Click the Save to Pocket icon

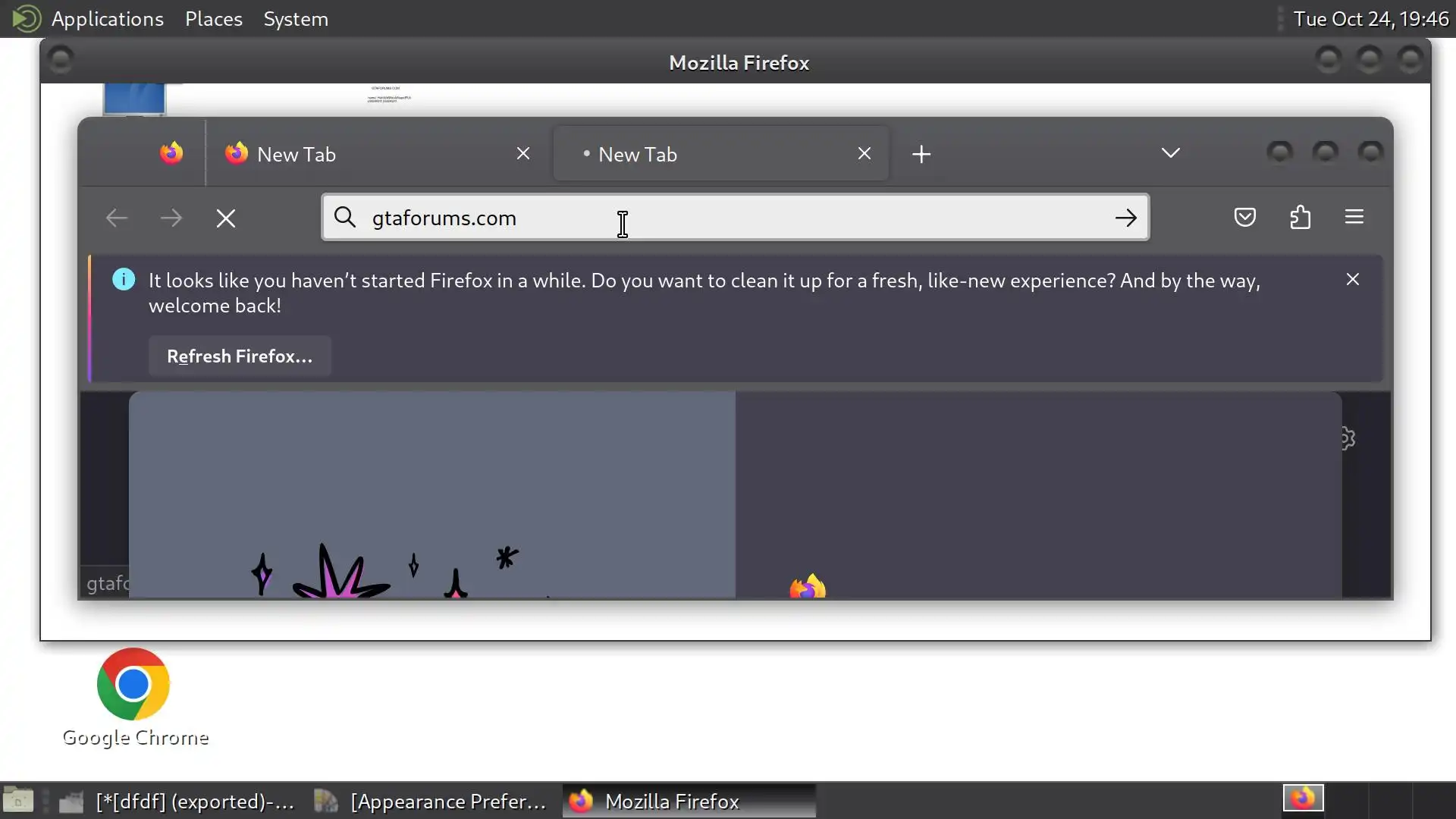click(1244, 218)
